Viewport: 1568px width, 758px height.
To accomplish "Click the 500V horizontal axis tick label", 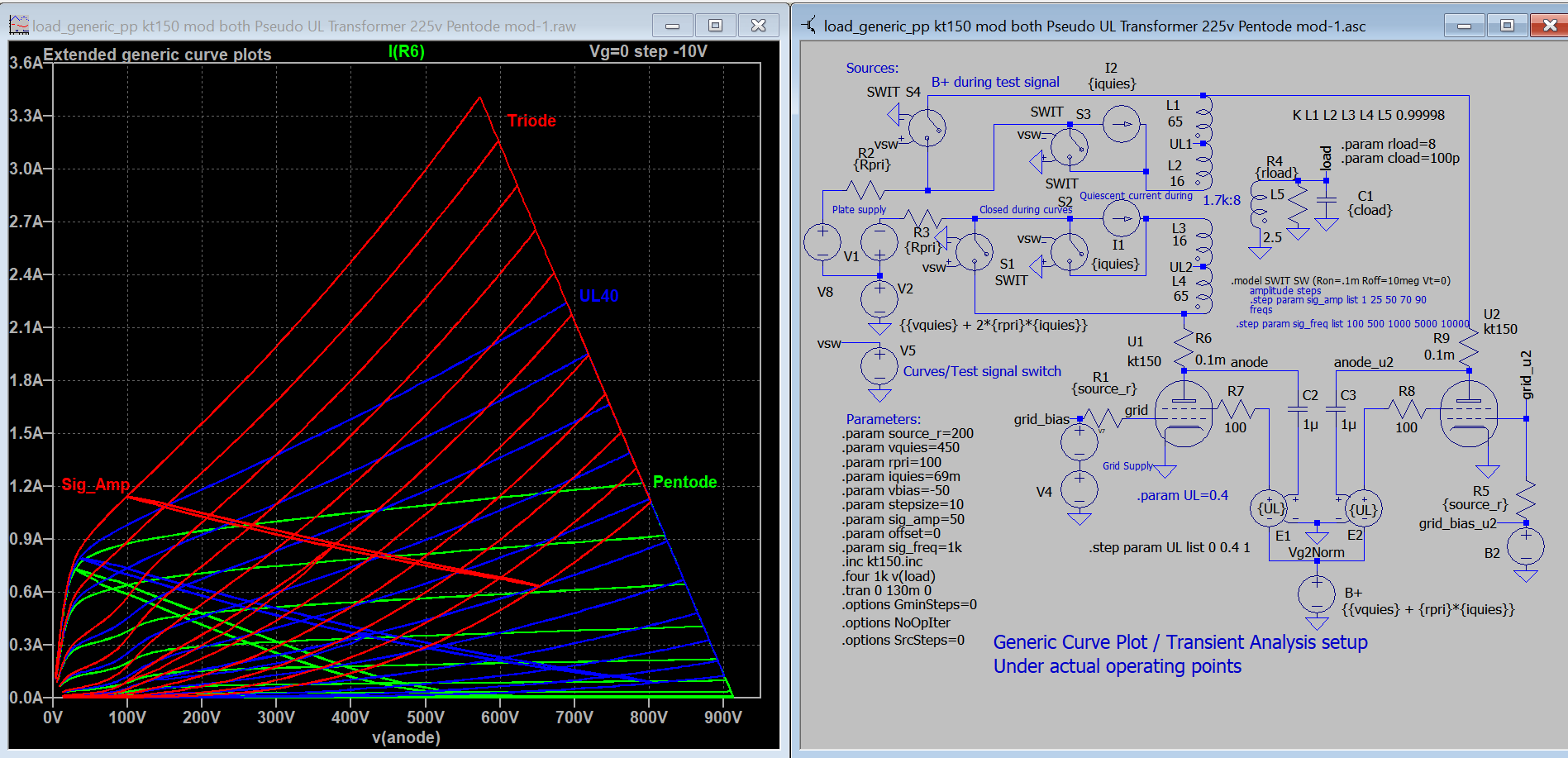I will 425,717.
